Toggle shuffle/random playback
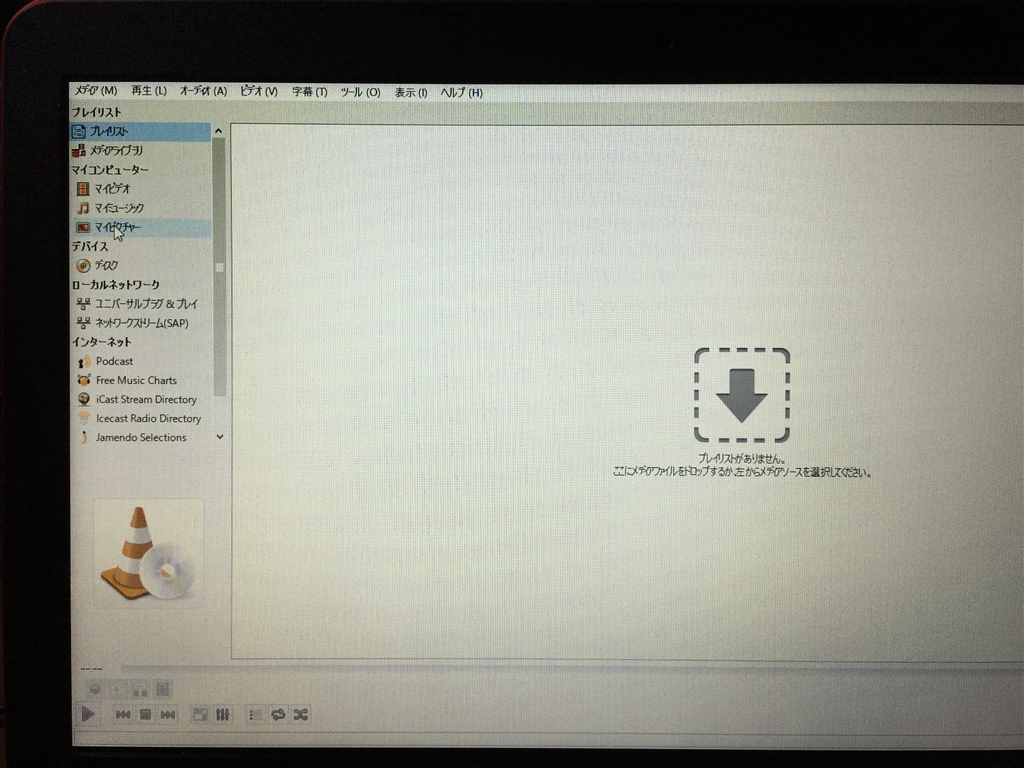Screen dimensions: 1024x768 point(300,715)
